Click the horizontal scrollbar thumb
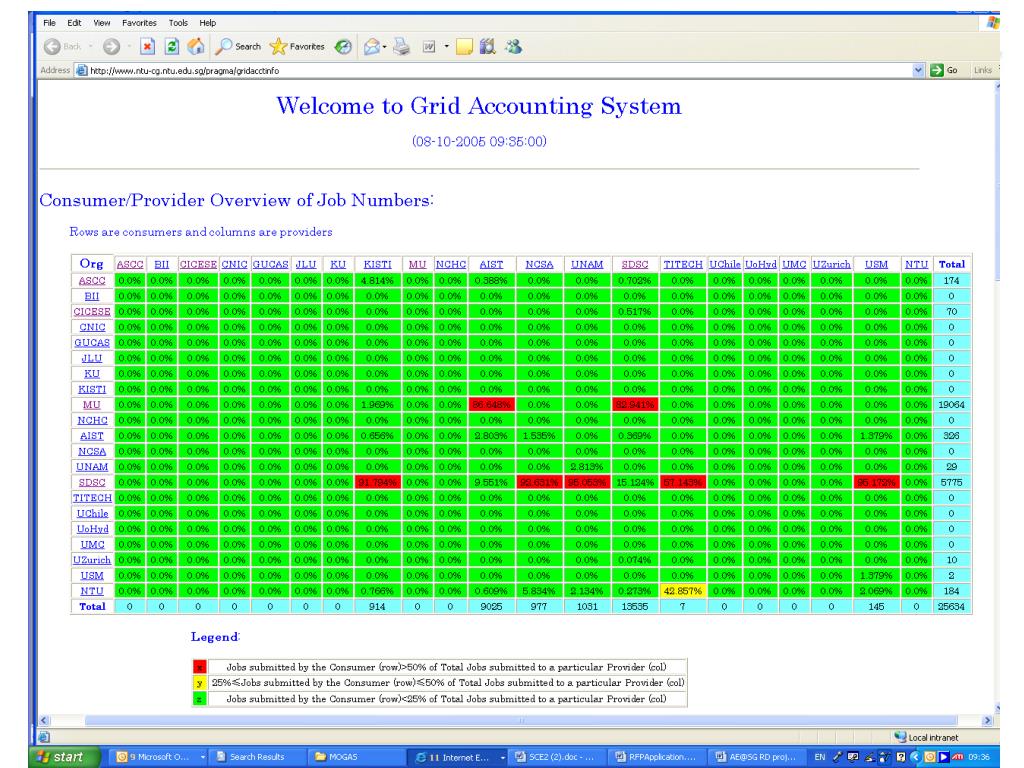 click(521, 720)
